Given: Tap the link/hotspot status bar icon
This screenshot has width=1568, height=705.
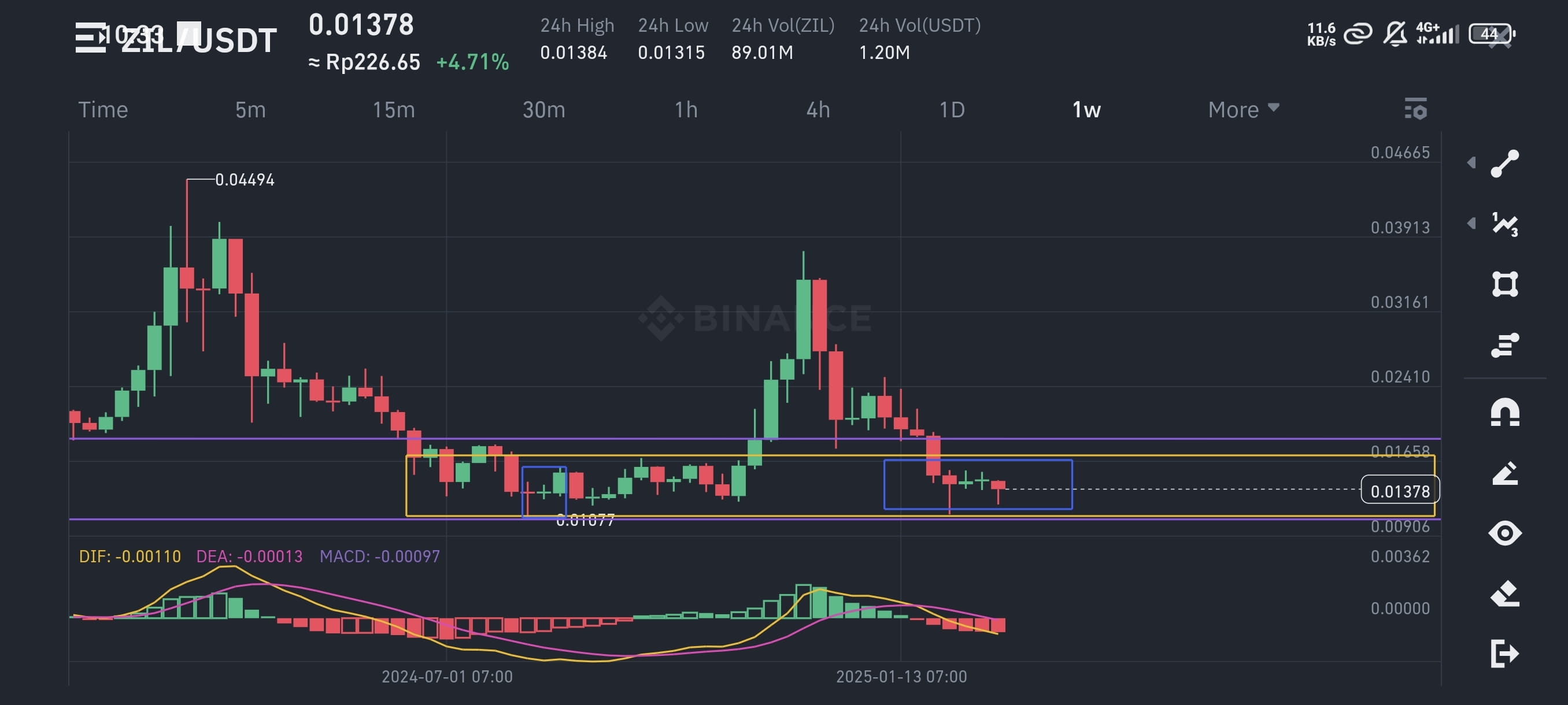Looking at the screenshot, I should [x=1358, y=34].
